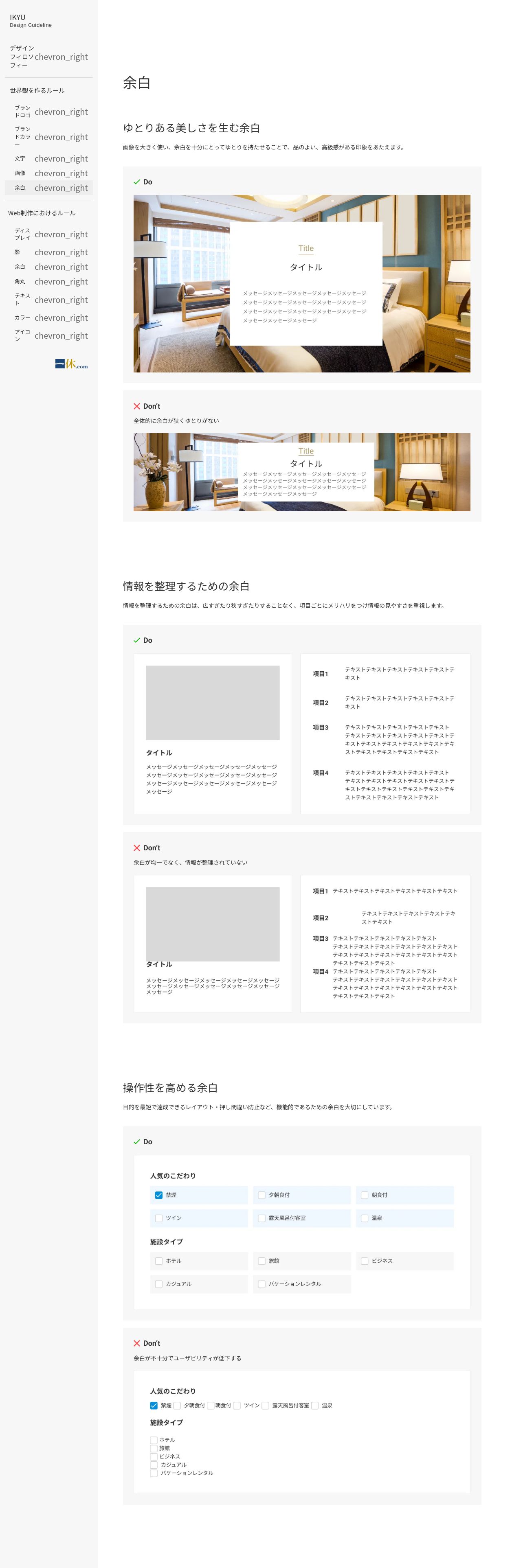Image resolution: width=523 pixels, height=1568 pixels.
Task: Click the caption 全体的に余白が狭くゆとりがない
Action: 176,420
